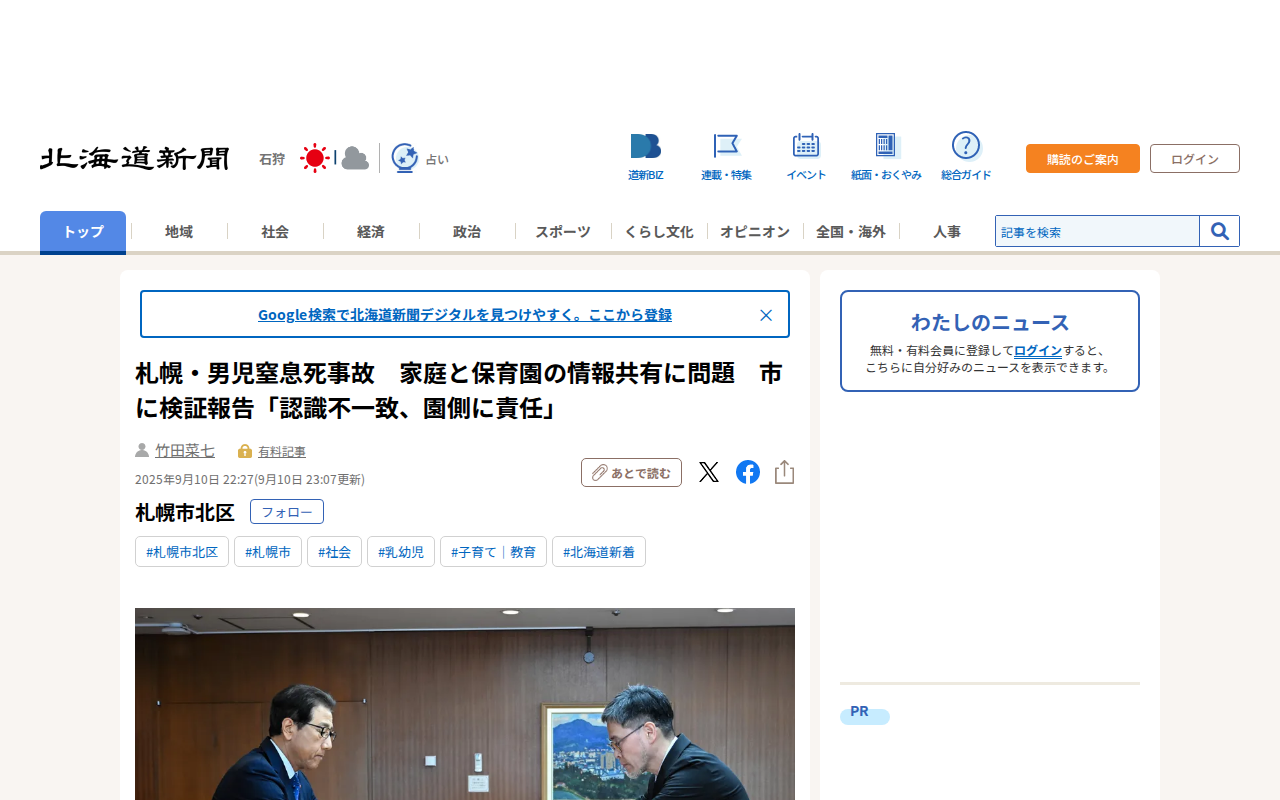This screenshot has width=1280, height=800.
Task: Open the 道新BIZ icon
Action: 646,146
